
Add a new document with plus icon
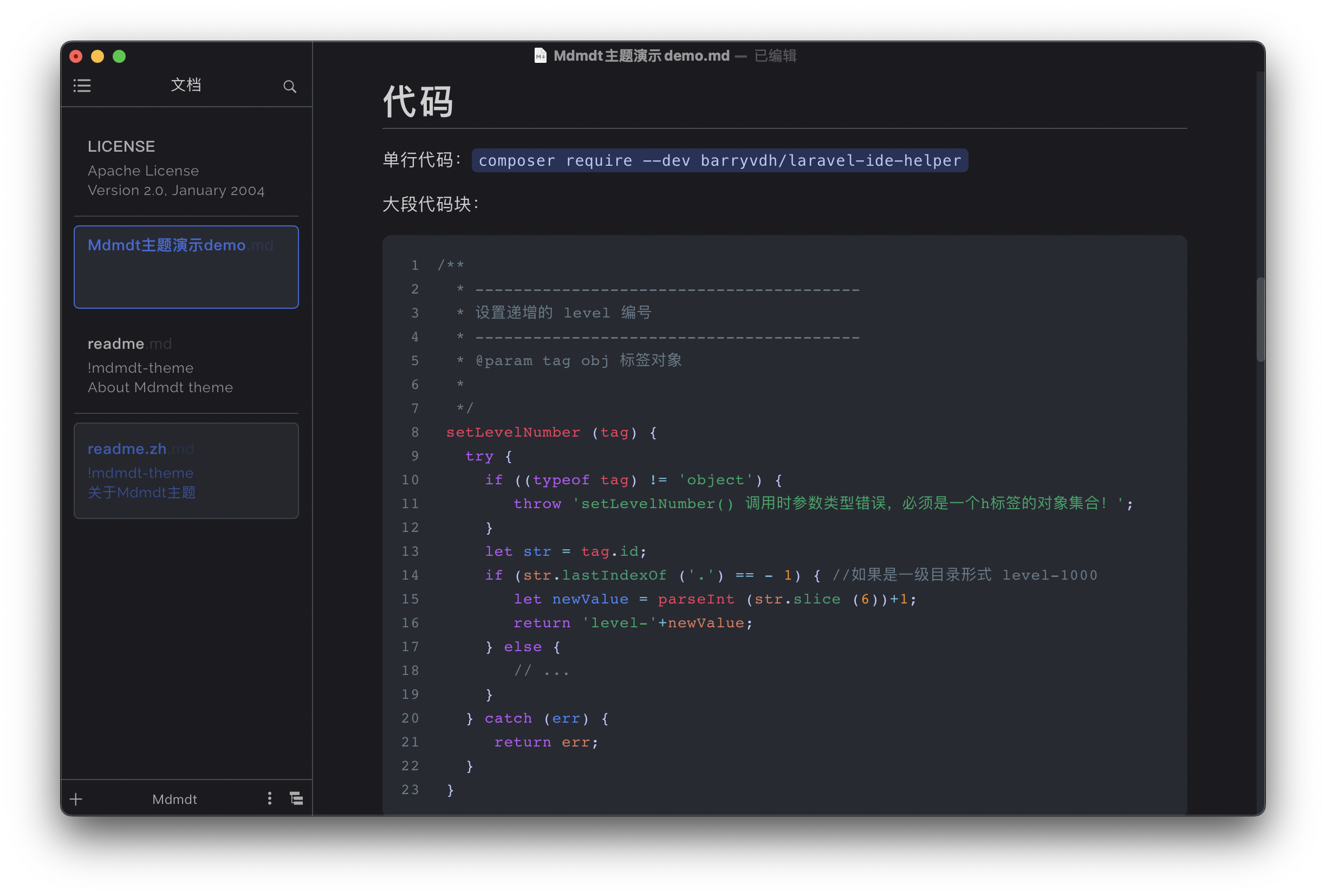point(76,799)
